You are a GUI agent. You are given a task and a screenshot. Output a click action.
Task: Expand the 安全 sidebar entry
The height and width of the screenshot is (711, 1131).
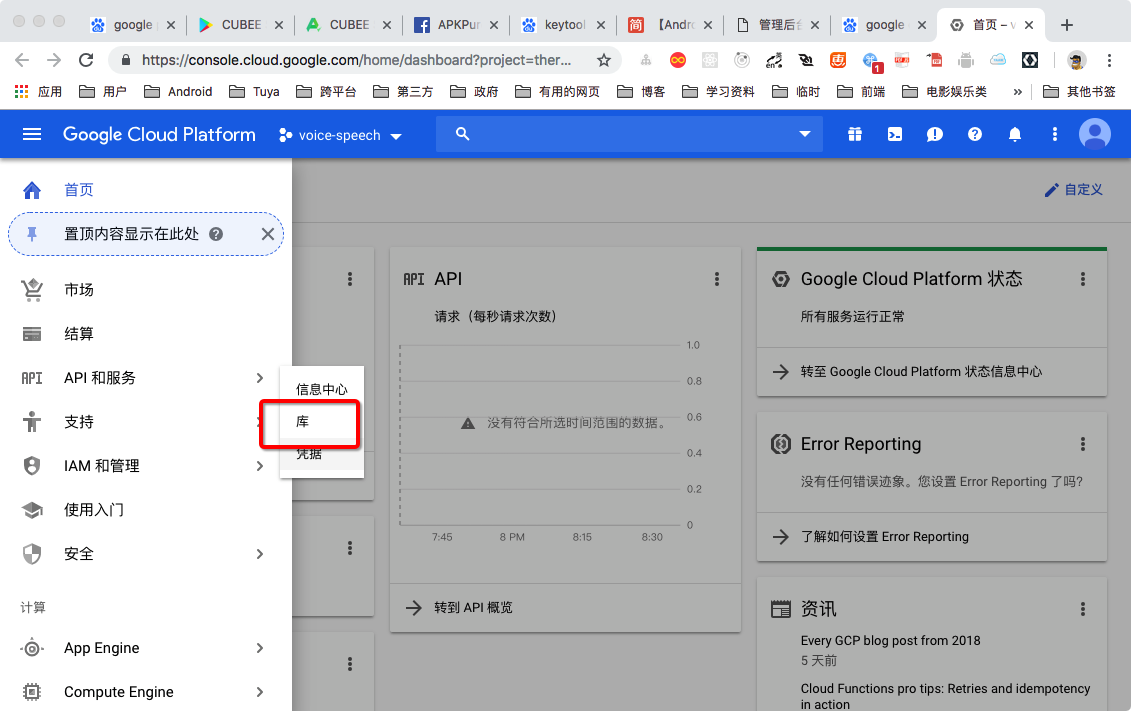[146, 554]
